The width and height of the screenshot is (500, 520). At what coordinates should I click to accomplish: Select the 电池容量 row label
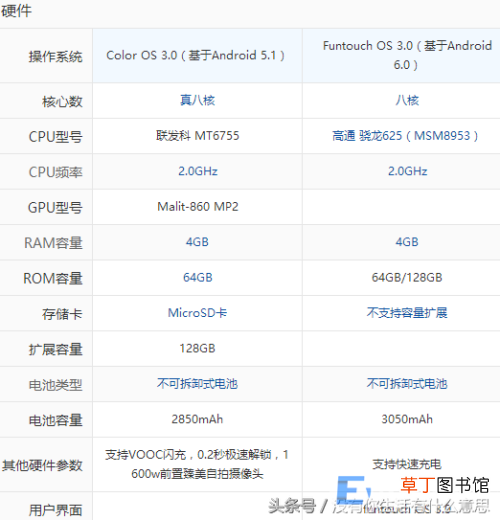tap(55, 420)
